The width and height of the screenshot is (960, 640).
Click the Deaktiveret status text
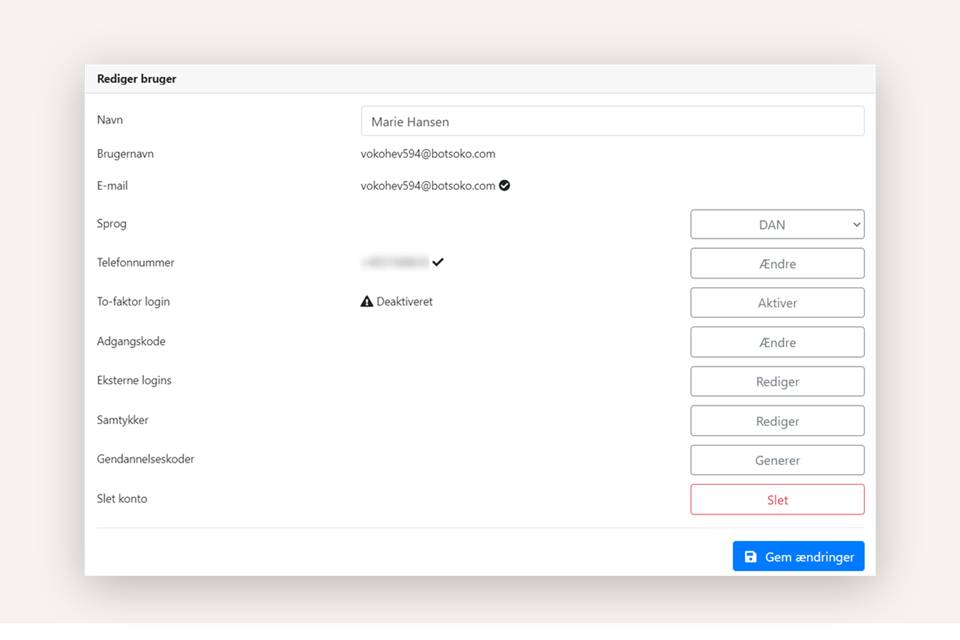[404, 301]
